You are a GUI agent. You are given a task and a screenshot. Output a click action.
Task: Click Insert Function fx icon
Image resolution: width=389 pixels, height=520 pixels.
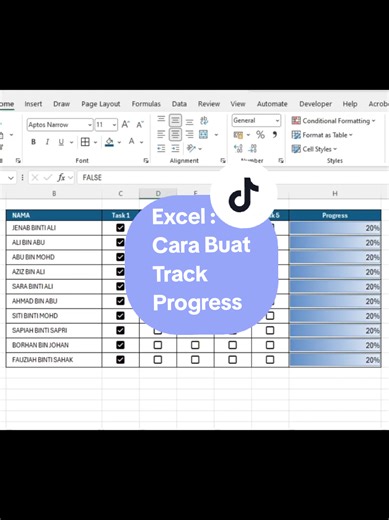[61, 177]
